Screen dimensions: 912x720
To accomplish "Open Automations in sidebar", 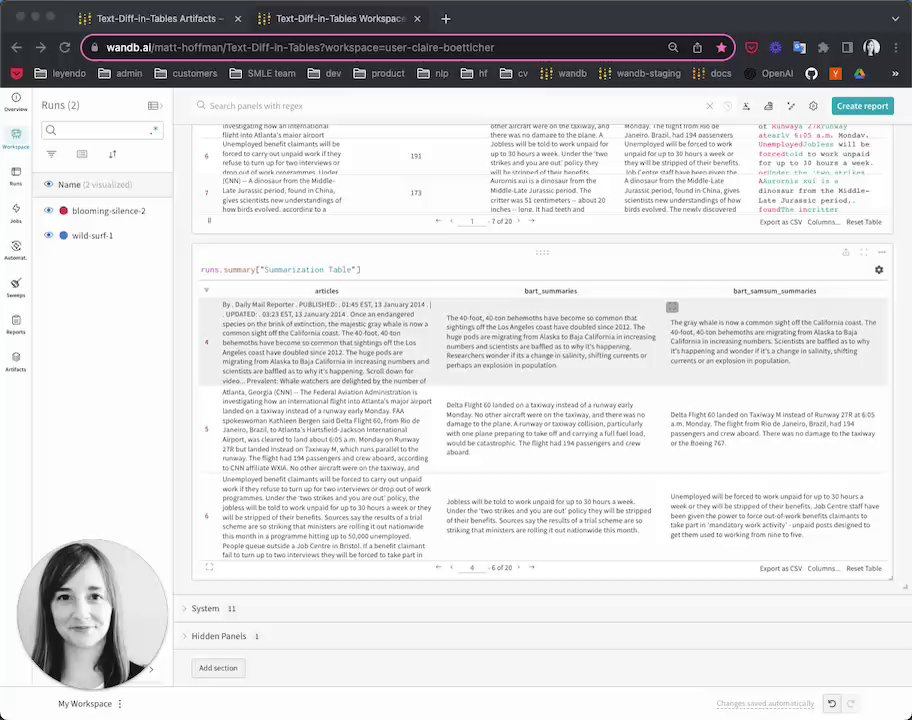I will pos(16,250).
